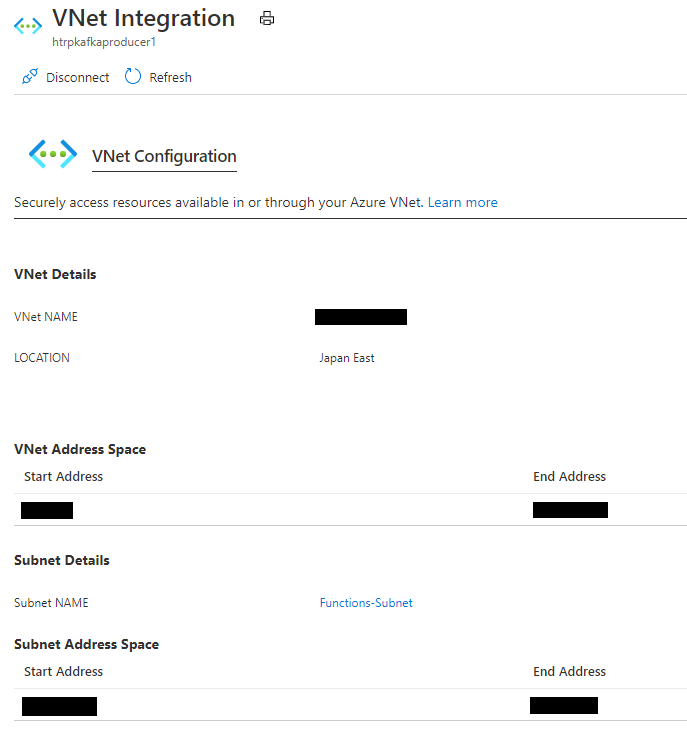The image size is (687, 733).
Task: Click Start Address header under VNet Address Space
Action: tap(64, 476)
